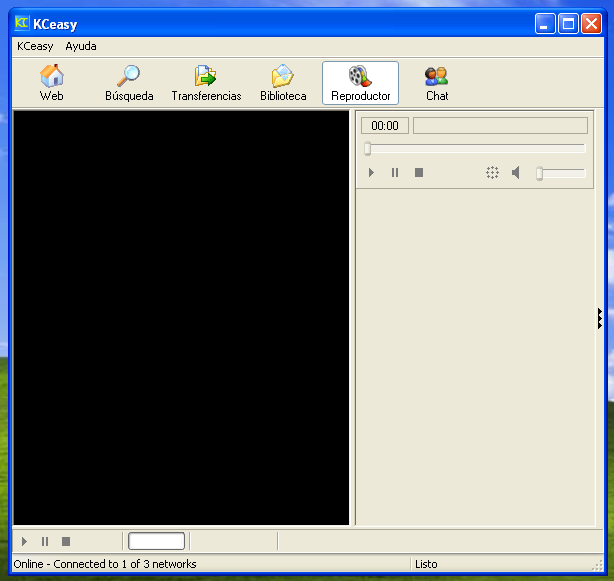
Task: Click the 00:00 time display
Action: pyautogui.click(x=385, y=126)
